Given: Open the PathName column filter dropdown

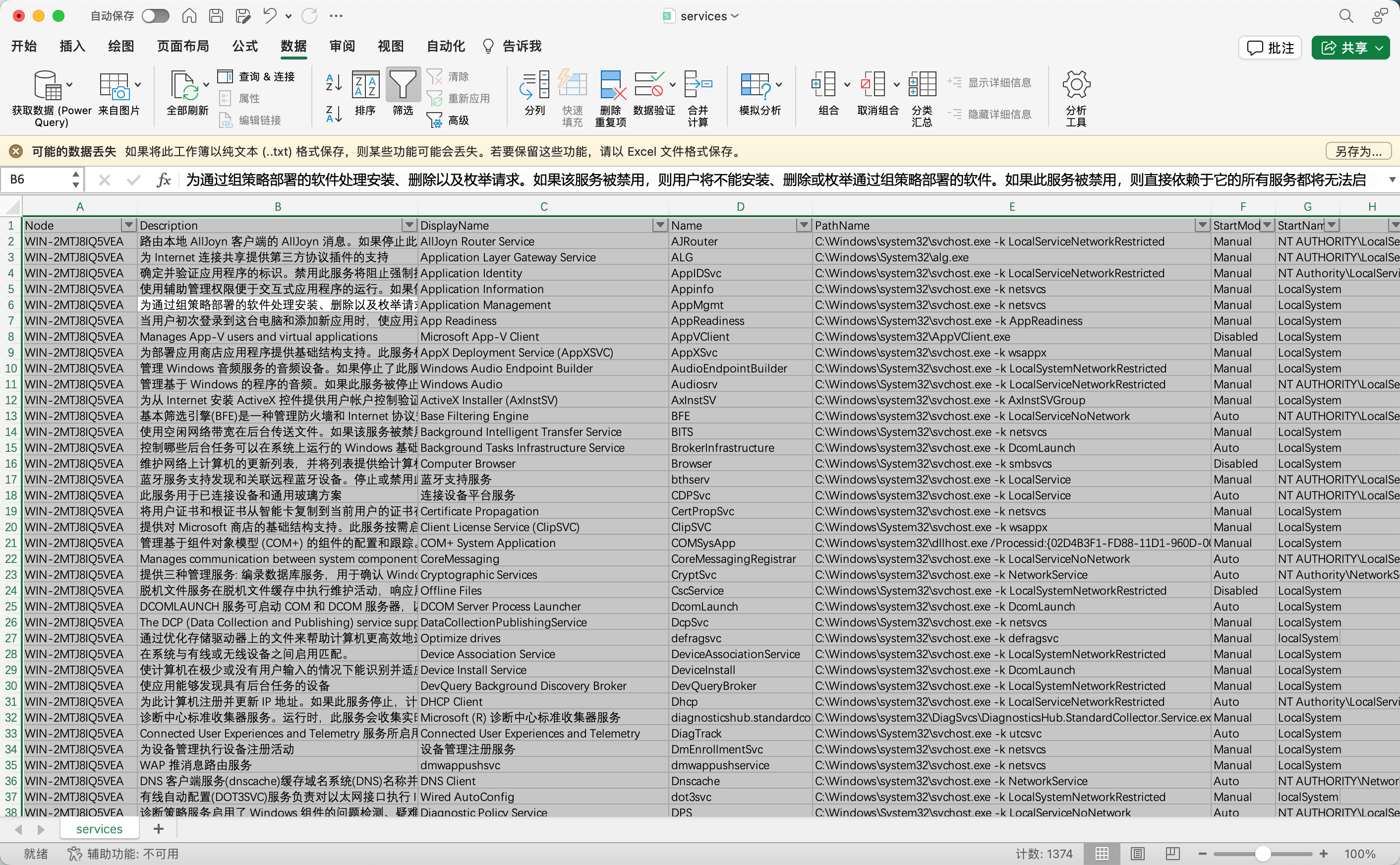Looking at the screenshot, I should pyautogui.click(x=1203, y=225).
